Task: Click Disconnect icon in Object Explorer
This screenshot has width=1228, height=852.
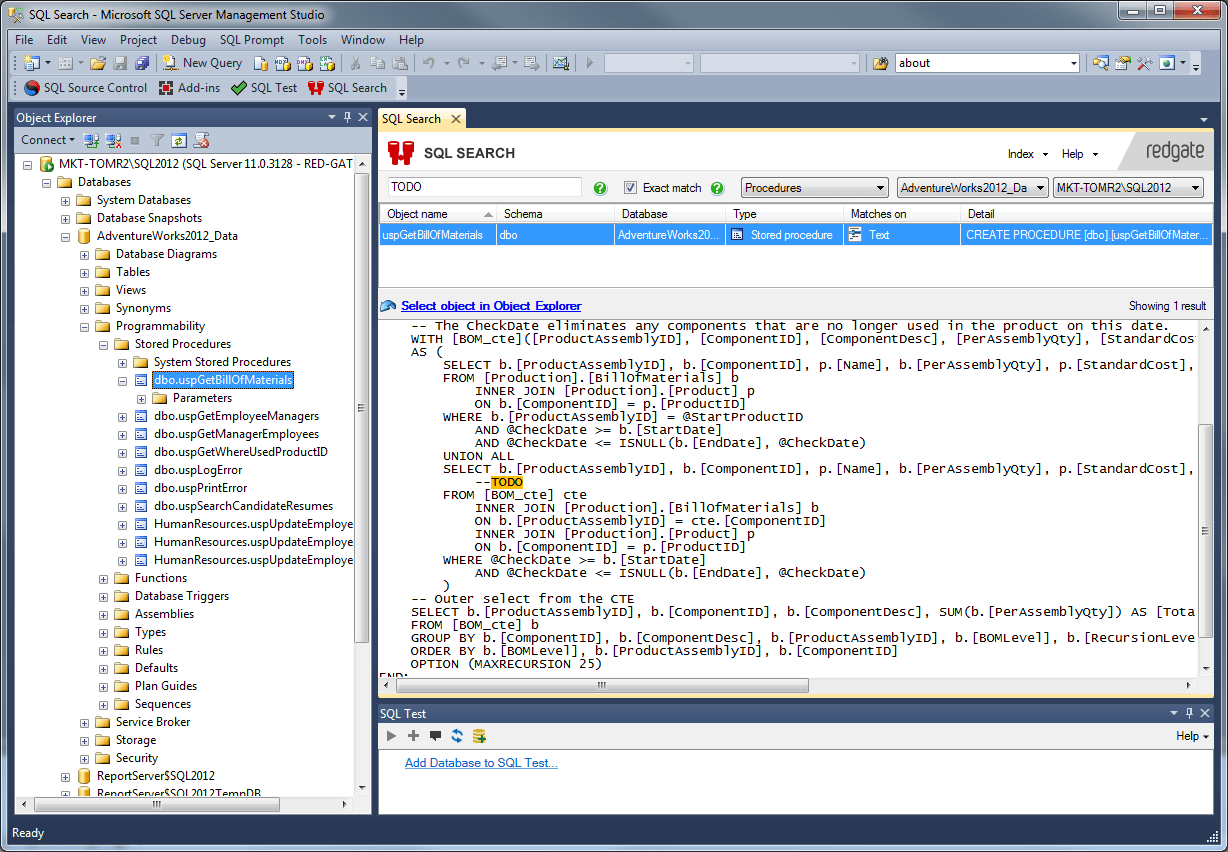Action: (x=113, y=140)
